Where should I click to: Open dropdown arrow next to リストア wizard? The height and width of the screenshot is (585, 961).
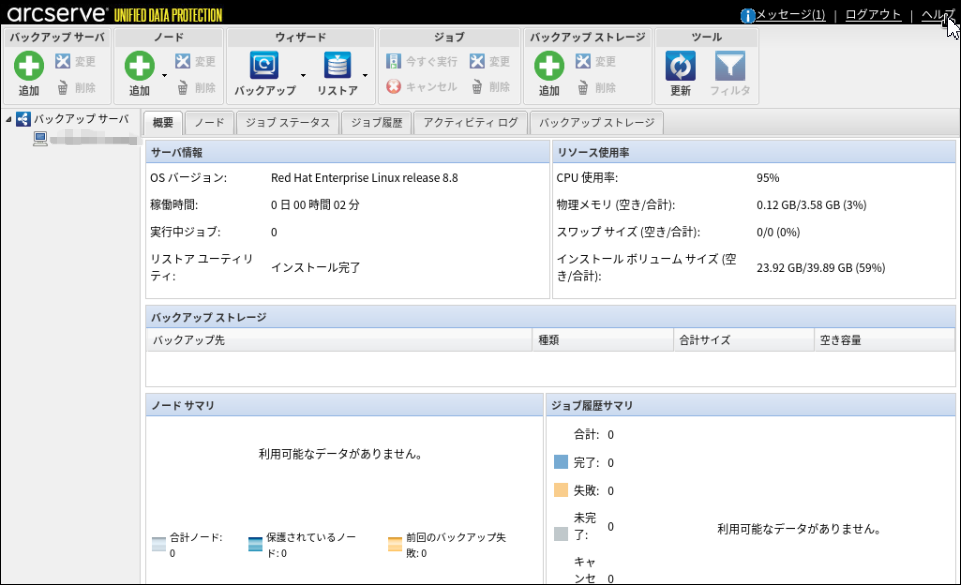365,75
